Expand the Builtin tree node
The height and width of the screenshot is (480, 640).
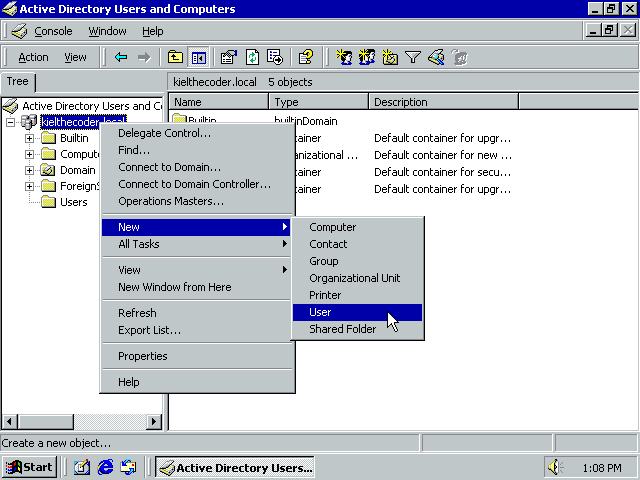[30, 138]
